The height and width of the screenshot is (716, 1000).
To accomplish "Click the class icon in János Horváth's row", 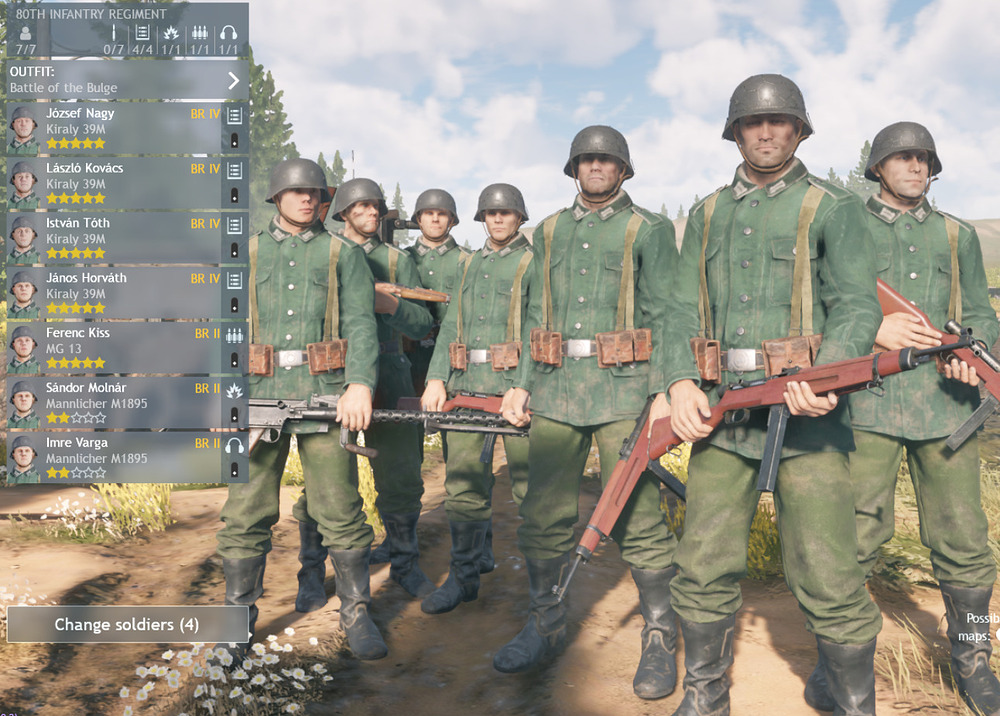I will tap(234, 280).
